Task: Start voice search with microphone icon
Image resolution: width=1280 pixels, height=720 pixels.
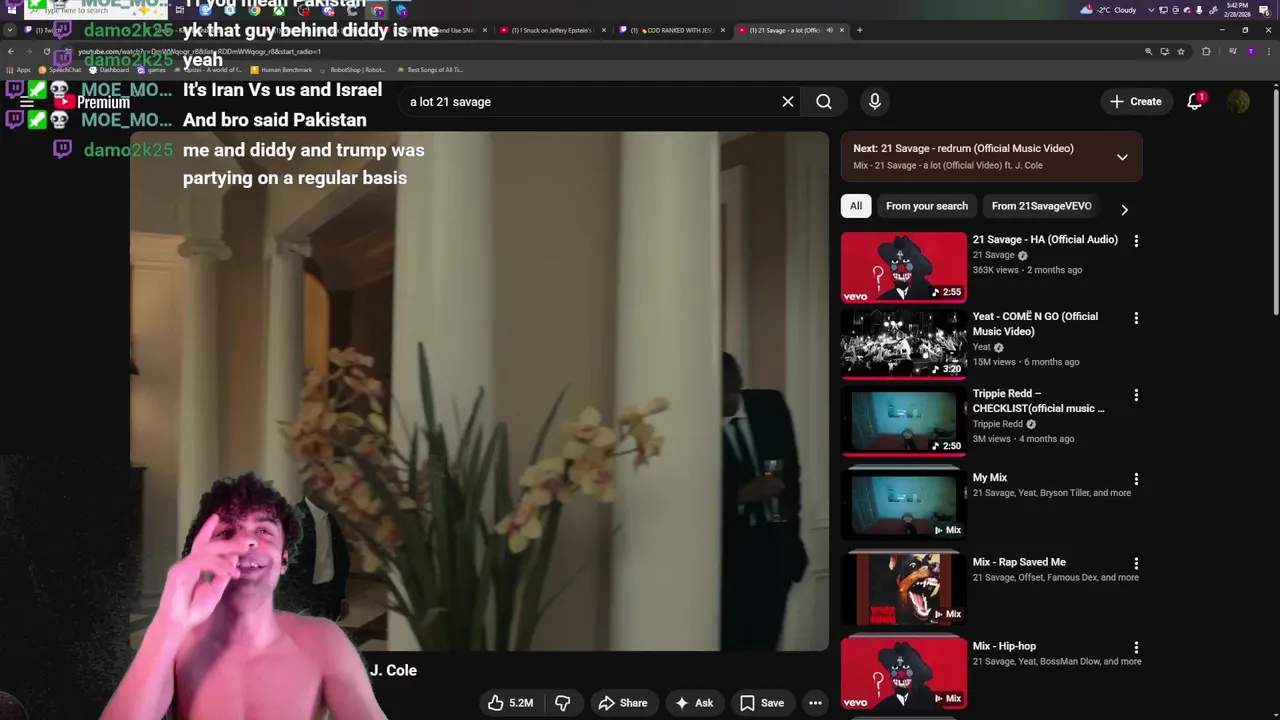Action: tap(875, 102)
